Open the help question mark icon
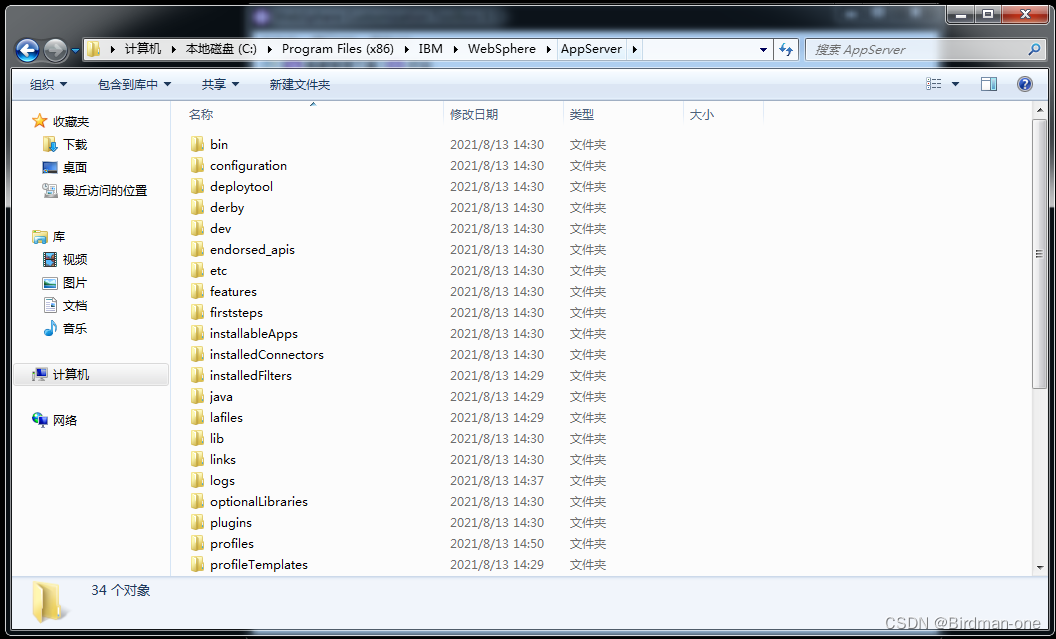1056x639 pixels. [1024, 84]
